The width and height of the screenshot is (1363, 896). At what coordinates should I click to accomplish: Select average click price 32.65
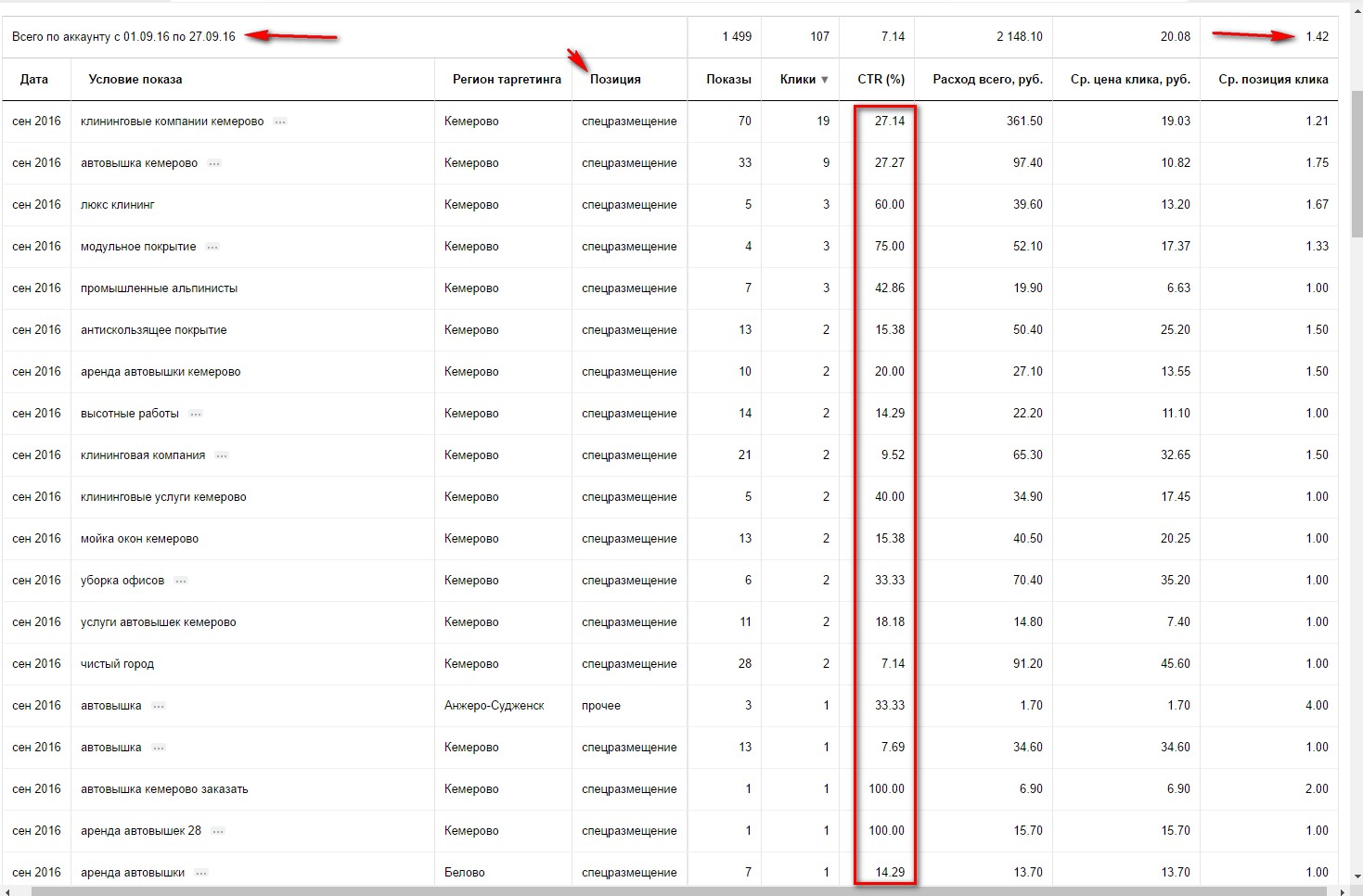click(x=1176, y=454)
